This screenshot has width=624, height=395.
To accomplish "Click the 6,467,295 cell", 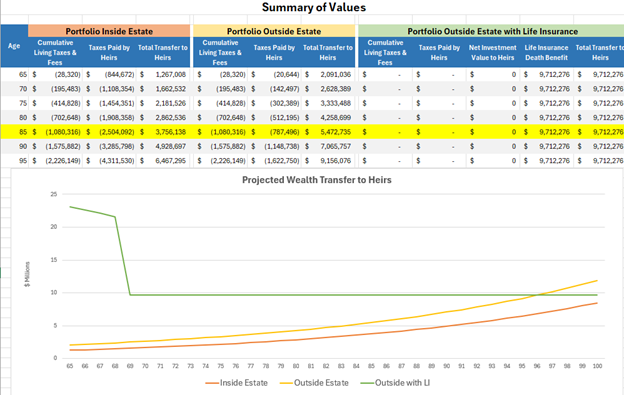I will [163, 161].
